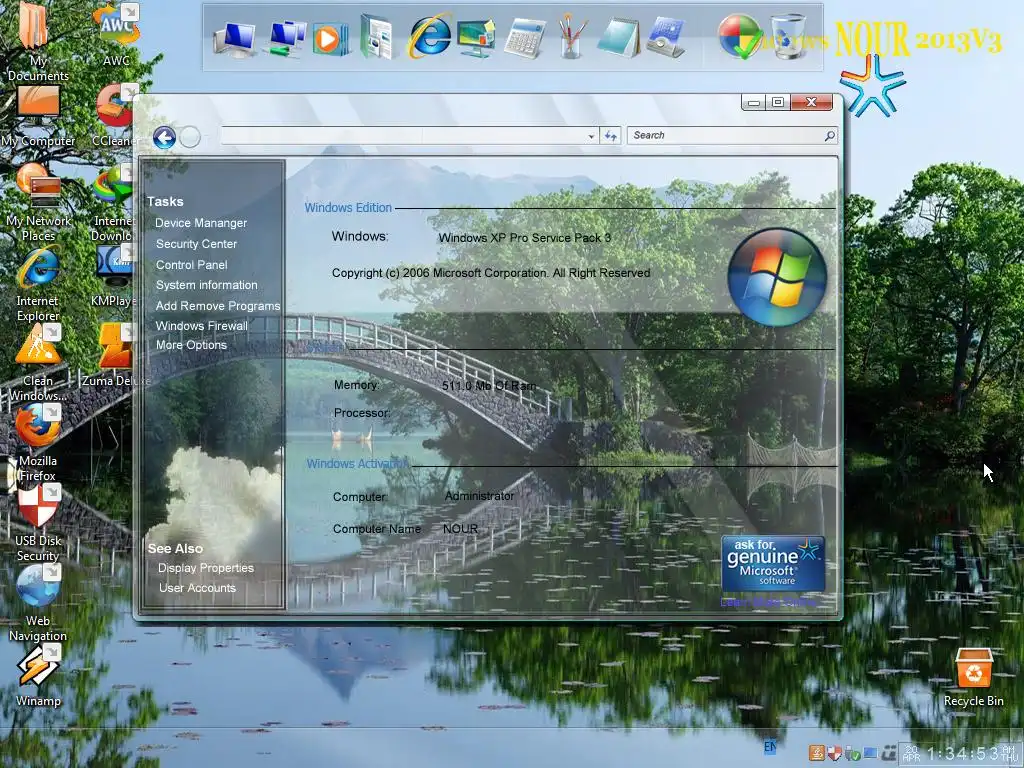The image size is (1024, 768).
Task: Click the Safely Remove Hardware tray icon
Action: click(852, 753)
